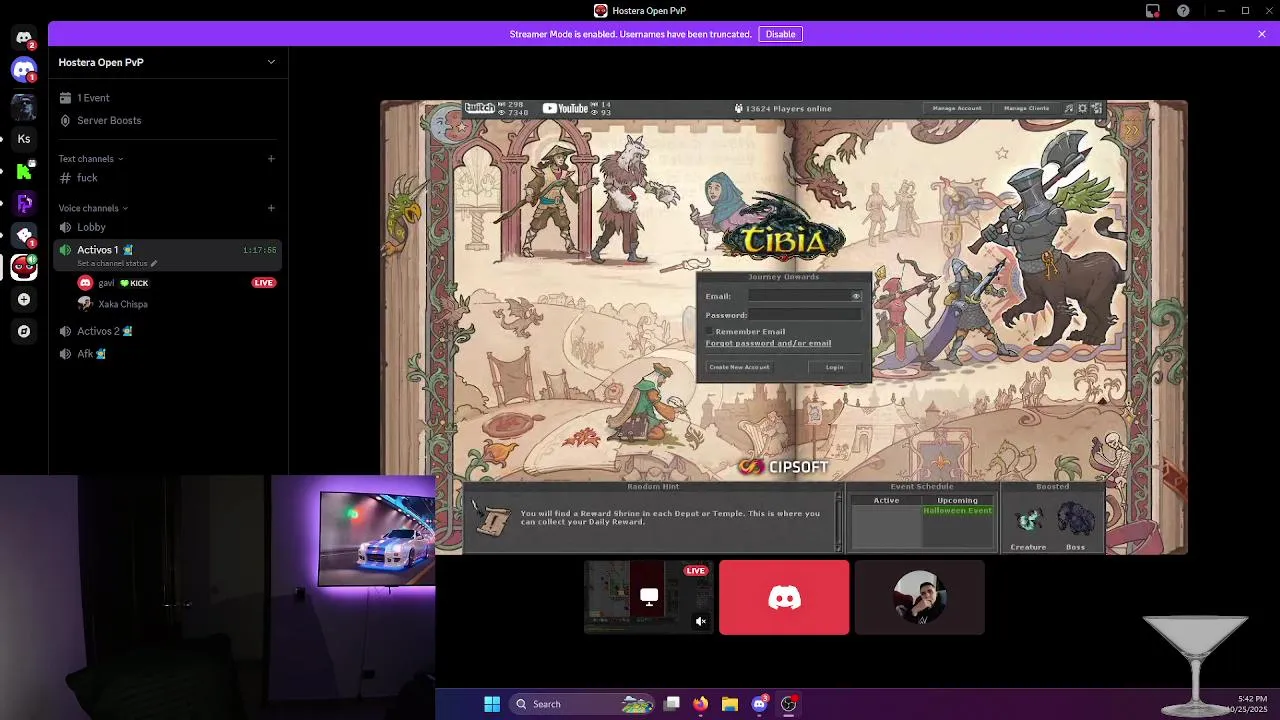This screenshot has height=720, width=1280.
Task: Click the Email input field
Action: point(804,296)
